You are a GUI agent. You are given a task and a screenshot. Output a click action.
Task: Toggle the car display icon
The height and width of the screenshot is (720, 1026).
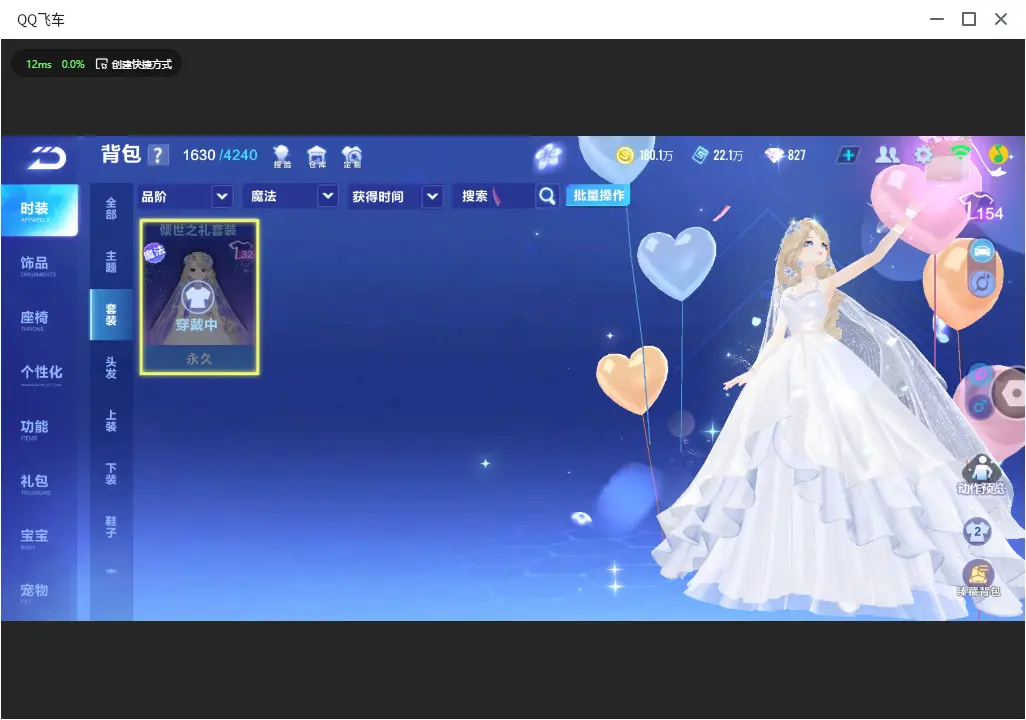pos(982,251)
